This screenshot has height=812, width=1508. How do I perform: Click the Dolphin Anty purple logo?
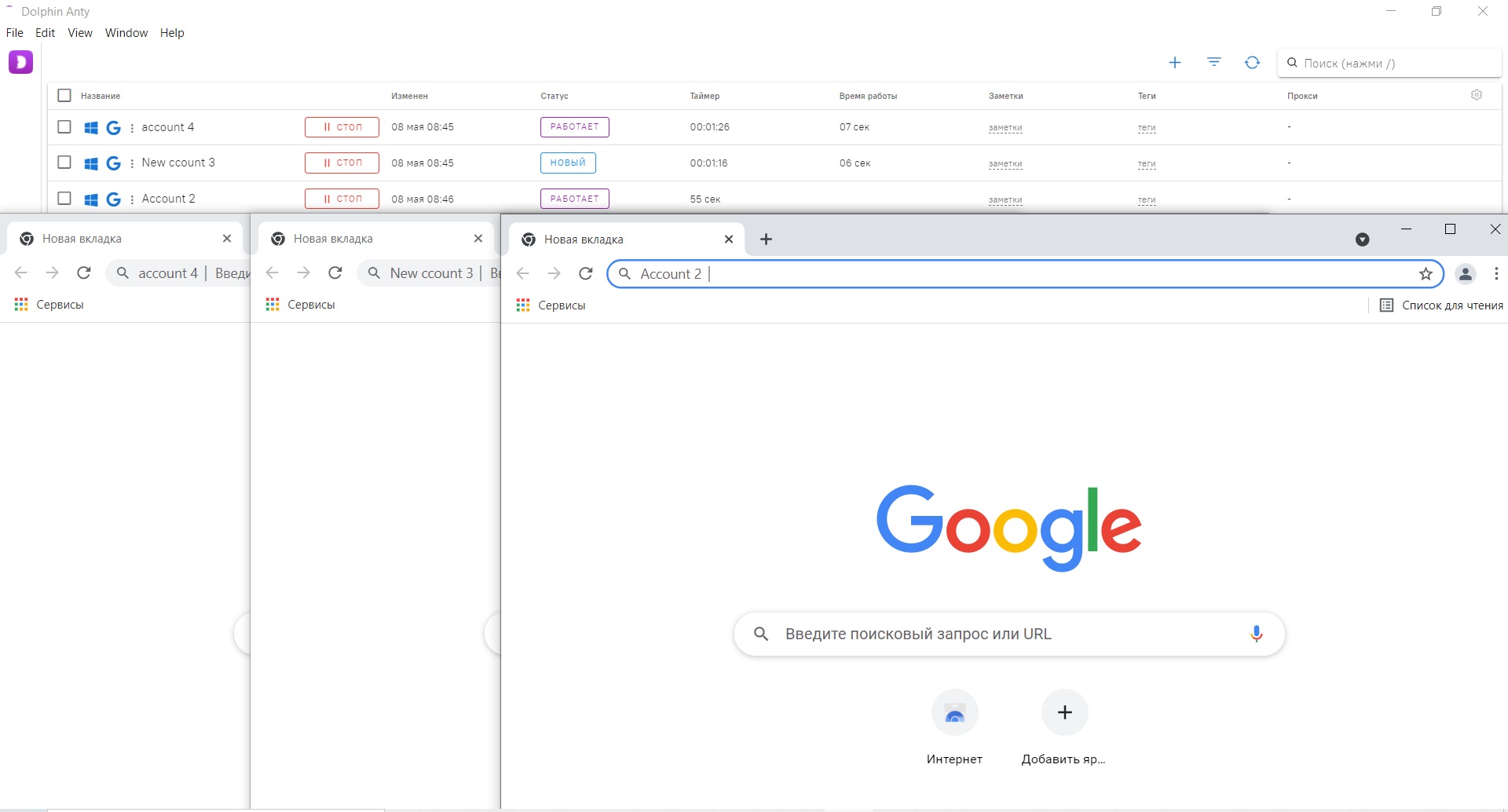[x=20, y=62]
